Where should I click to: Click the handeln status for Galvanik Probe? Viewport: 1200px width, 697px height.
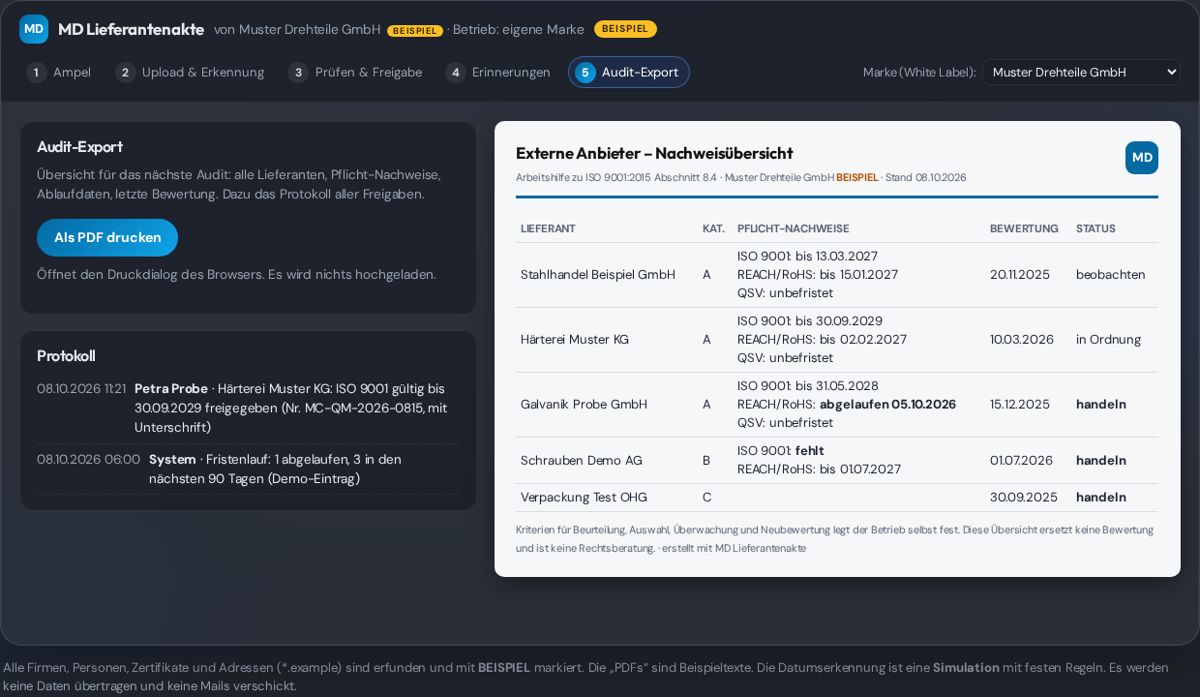tap(1101, 405)
